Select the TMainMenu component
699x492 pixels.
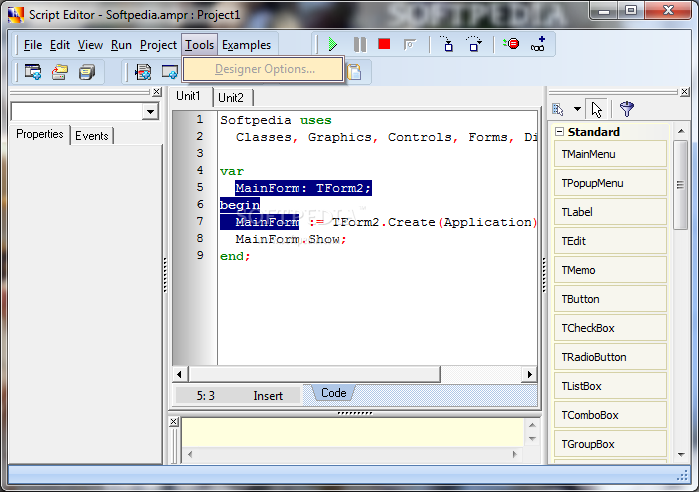click(x=610, y=154)
